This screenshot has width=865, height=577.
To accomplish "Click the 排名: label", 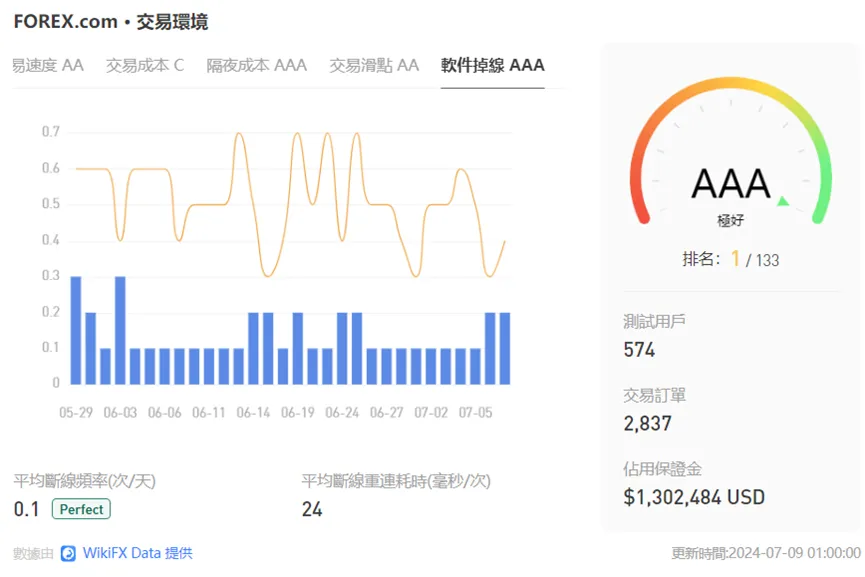I will coord(702,259).
